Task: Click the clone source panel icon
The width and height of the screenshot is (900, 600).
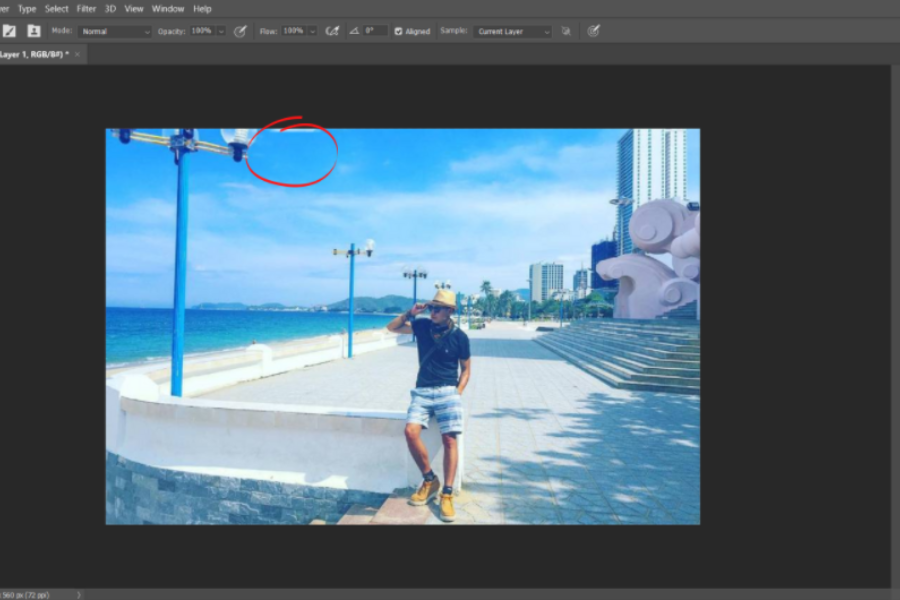Action: click(34, 31)
